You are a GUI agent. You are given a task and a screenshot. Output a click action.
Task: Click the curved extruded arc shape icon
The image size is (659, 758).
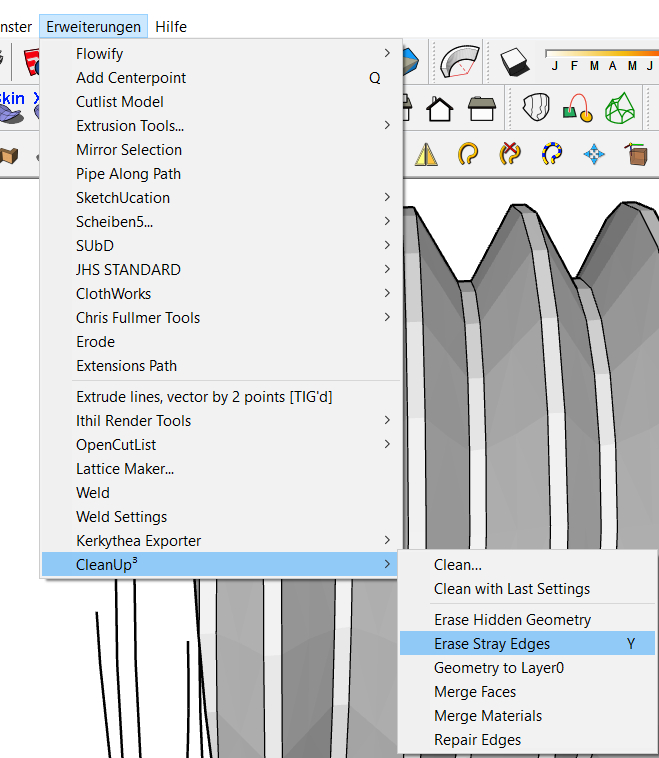(x=460, y=61)
